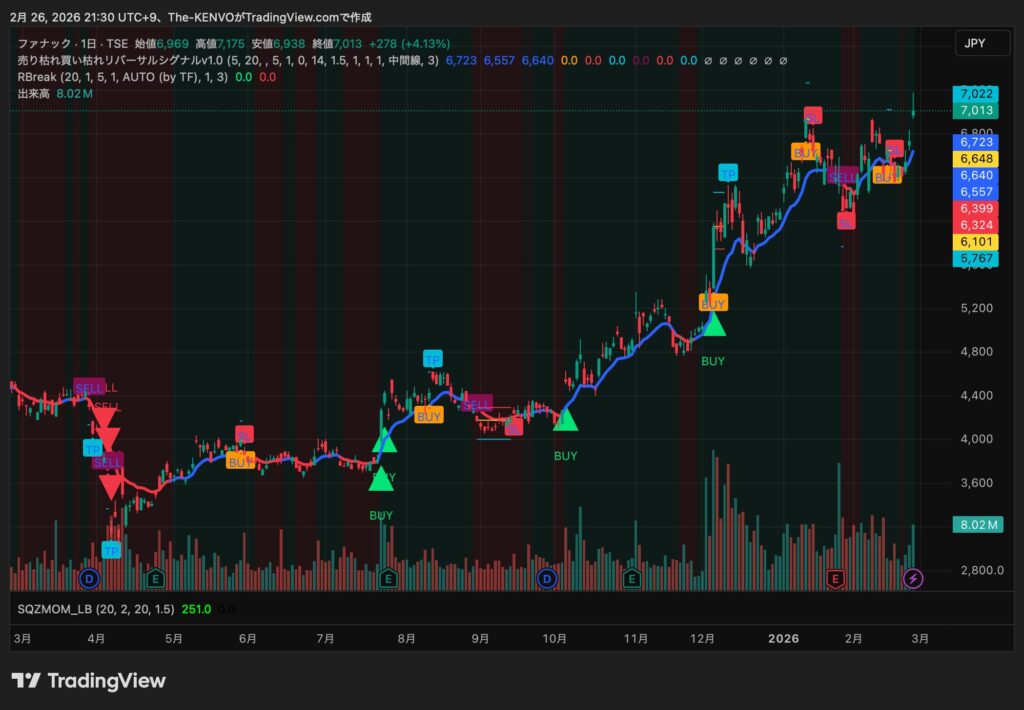Click the purple SELL label near September
Screen dimensions: 1024x710
click(478, 403)
